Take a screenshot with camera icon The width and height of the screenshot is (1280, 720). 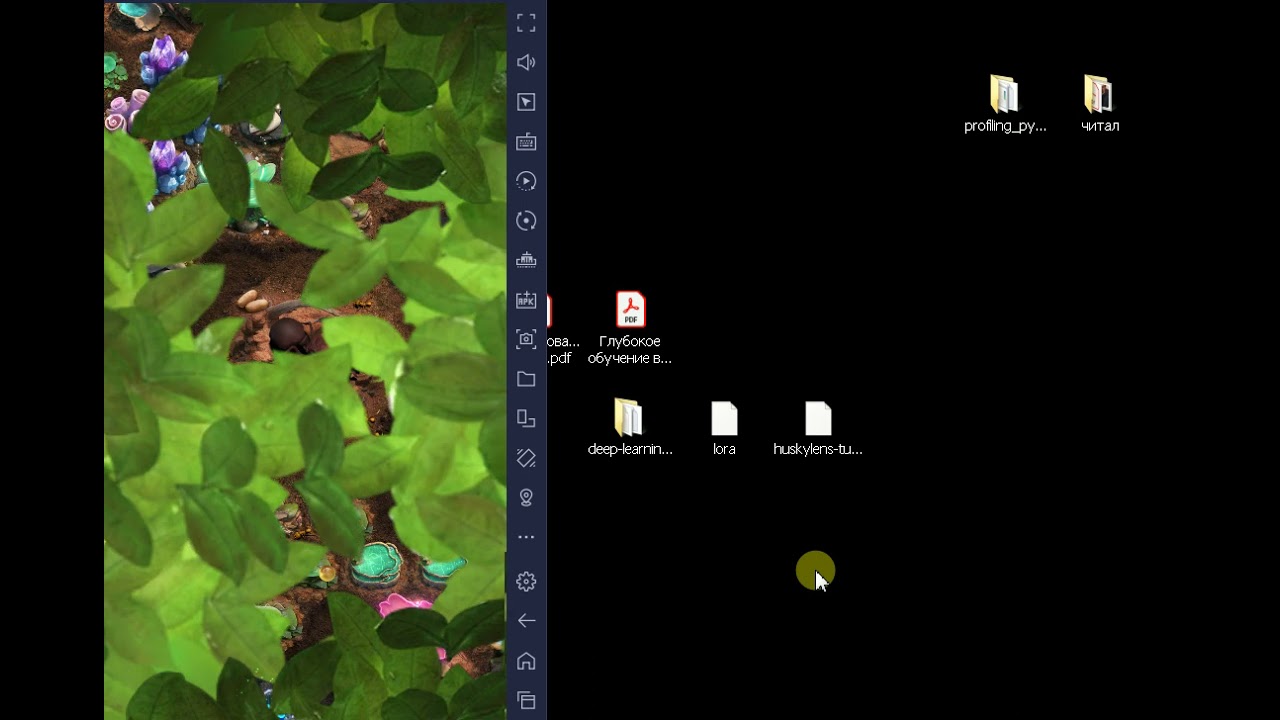(526, 339)
